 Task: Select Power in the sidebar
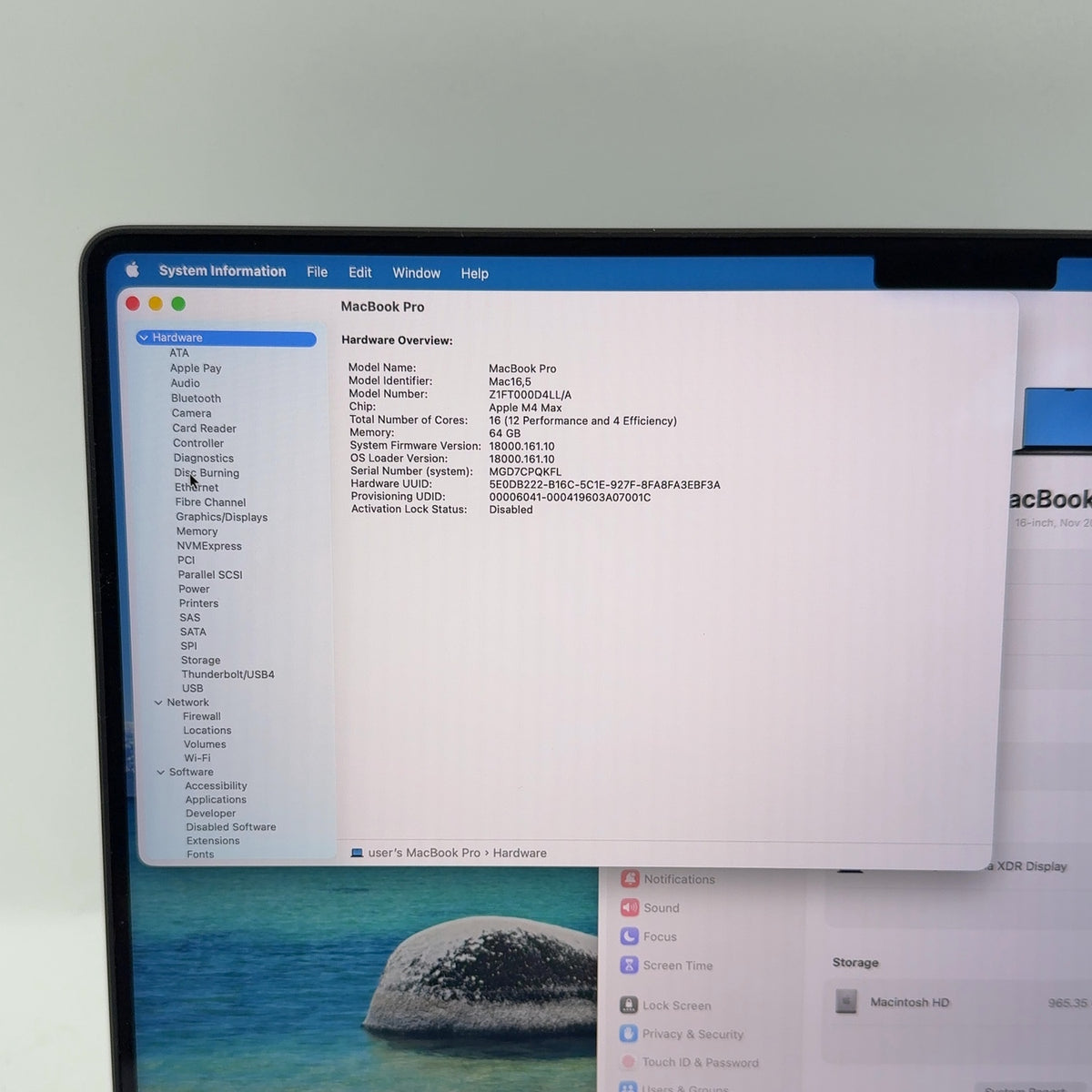coord(194,590)
